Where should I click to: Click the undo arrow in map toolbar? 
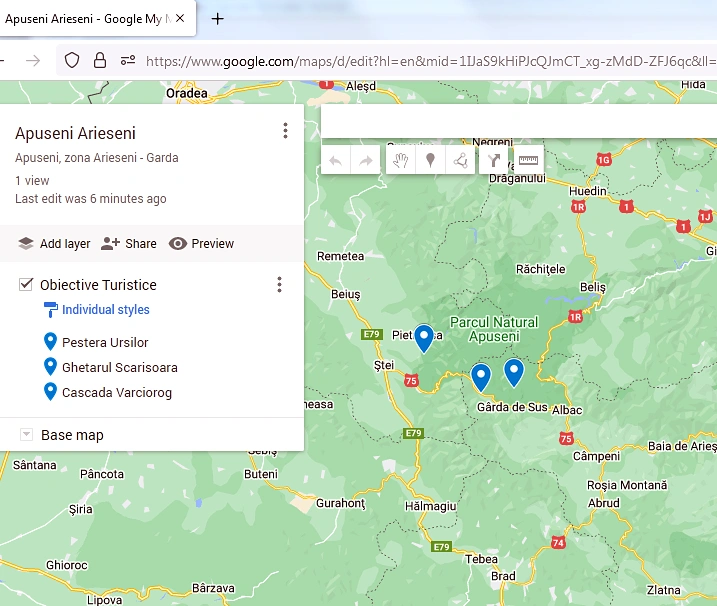336,161
